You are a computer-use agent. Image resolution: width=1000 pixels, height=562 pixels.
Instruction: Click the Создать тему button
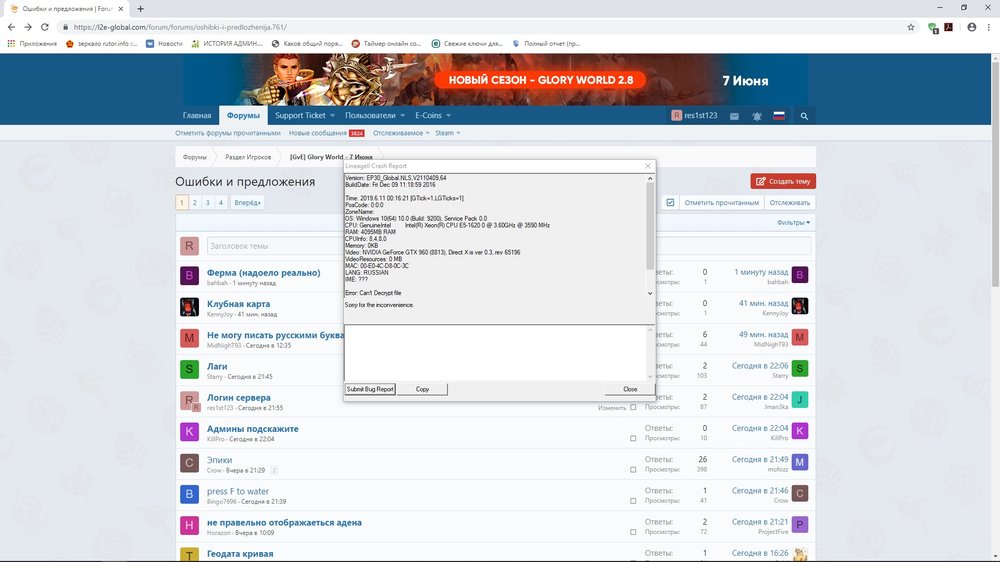[783, 181]
